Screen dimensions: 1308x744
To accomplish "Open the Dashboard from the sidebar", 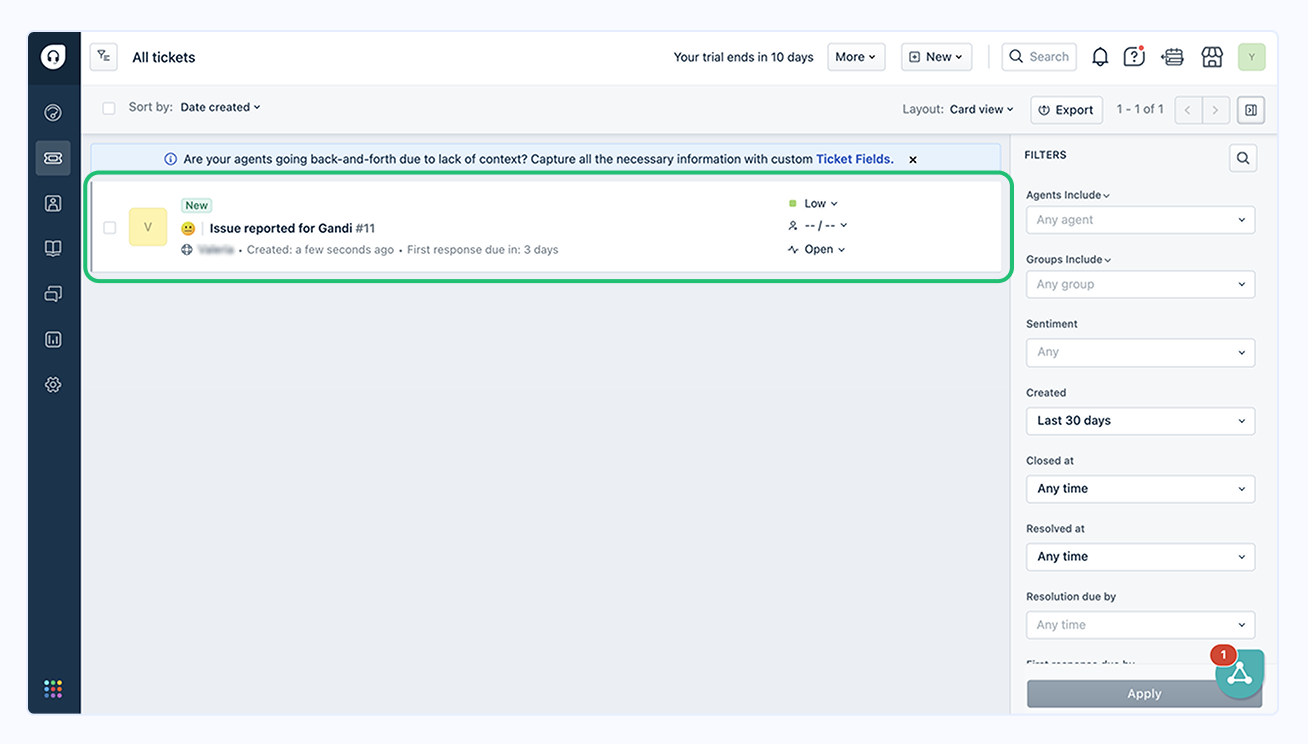I will (53, 112).
